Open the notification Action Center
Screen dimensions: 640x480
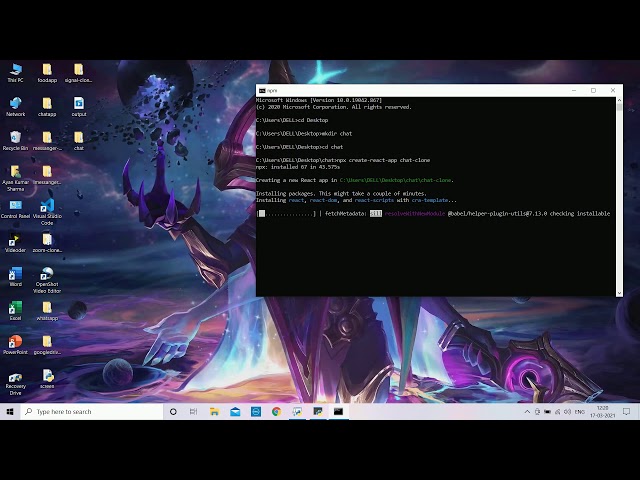627,411
